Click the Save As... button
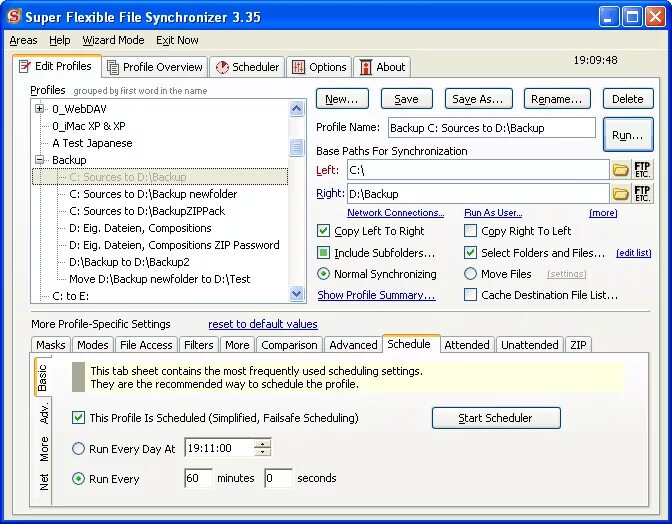 click(x=478, y=99)
